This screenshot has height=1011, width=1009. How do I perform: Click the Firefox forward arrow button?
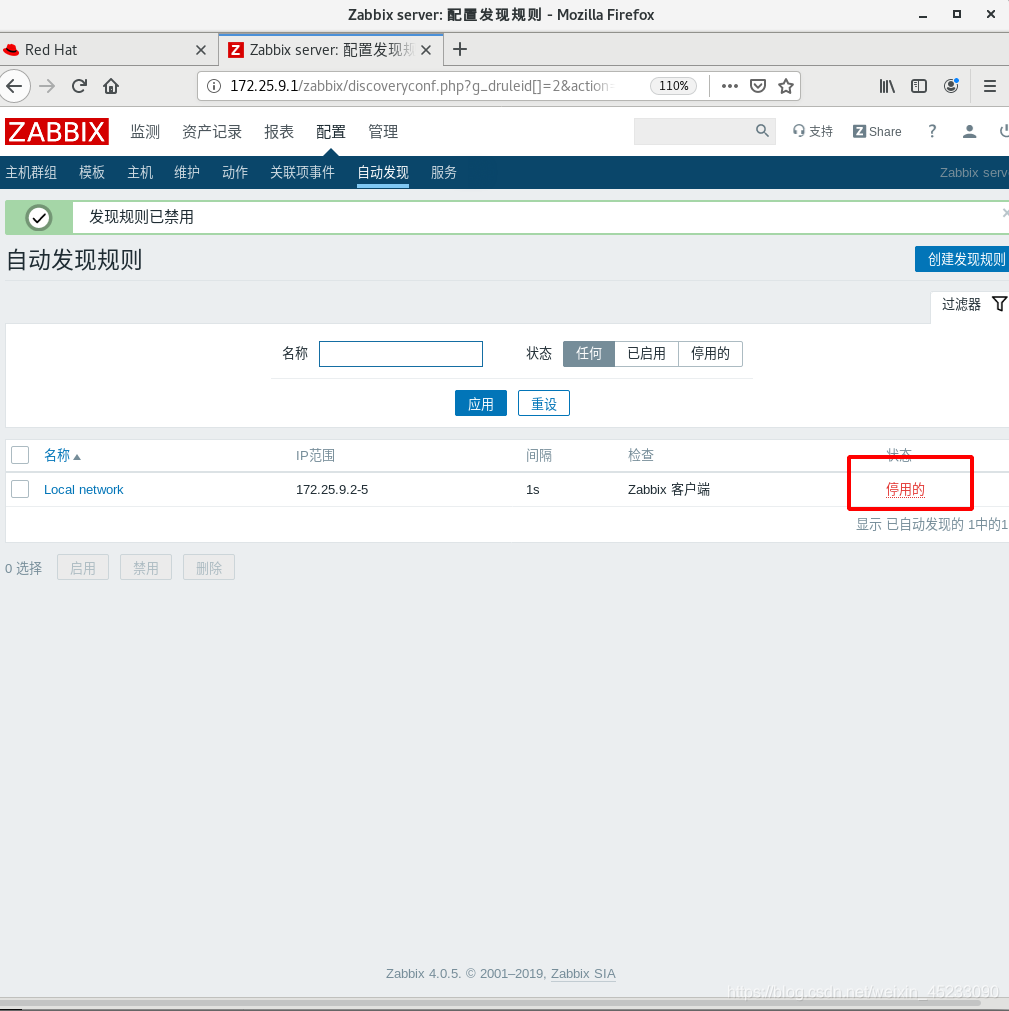(x=47, y=86)
